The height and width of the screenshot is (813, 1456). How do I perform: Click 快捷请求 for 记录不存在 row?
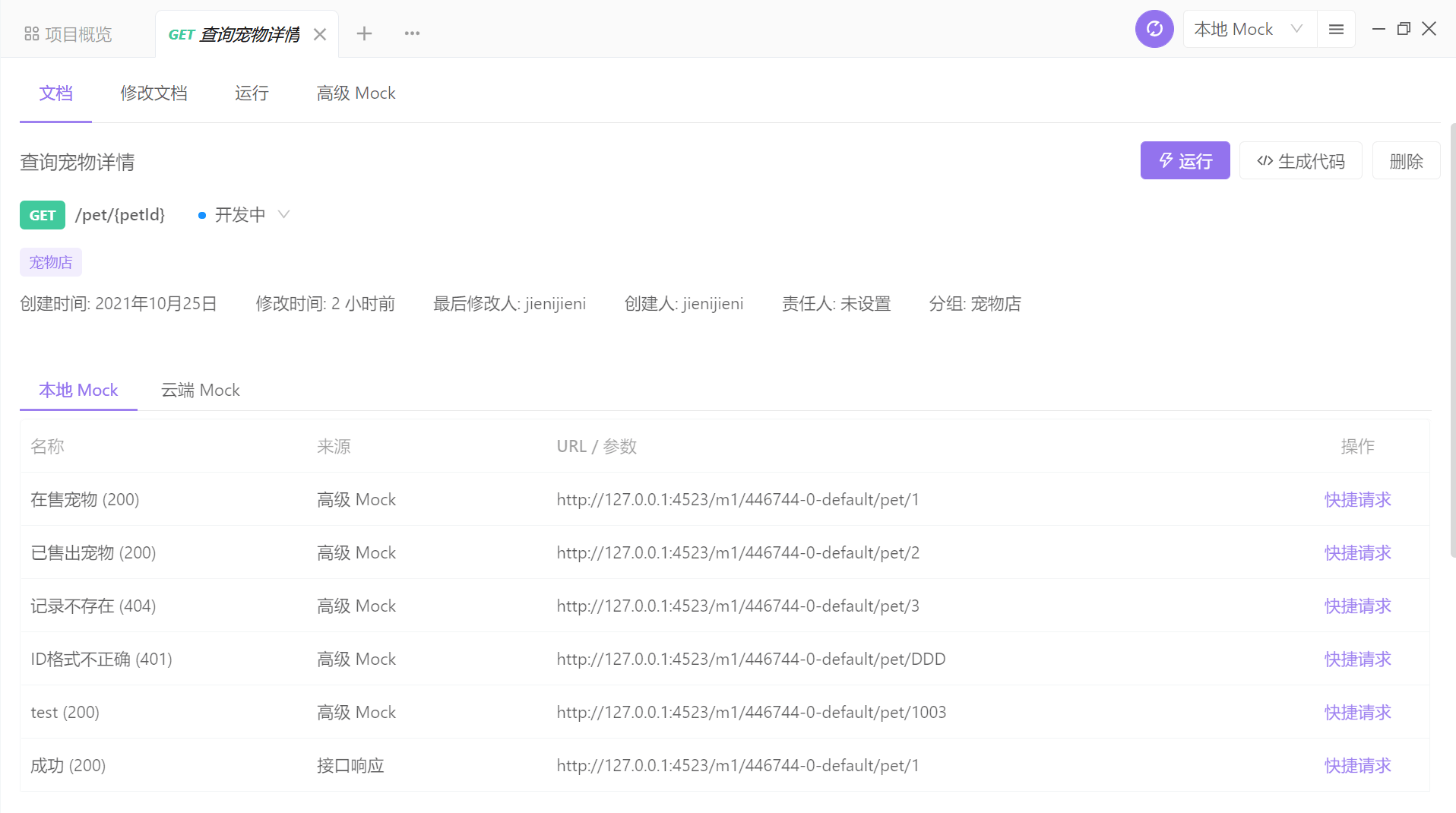(1357, 606)
